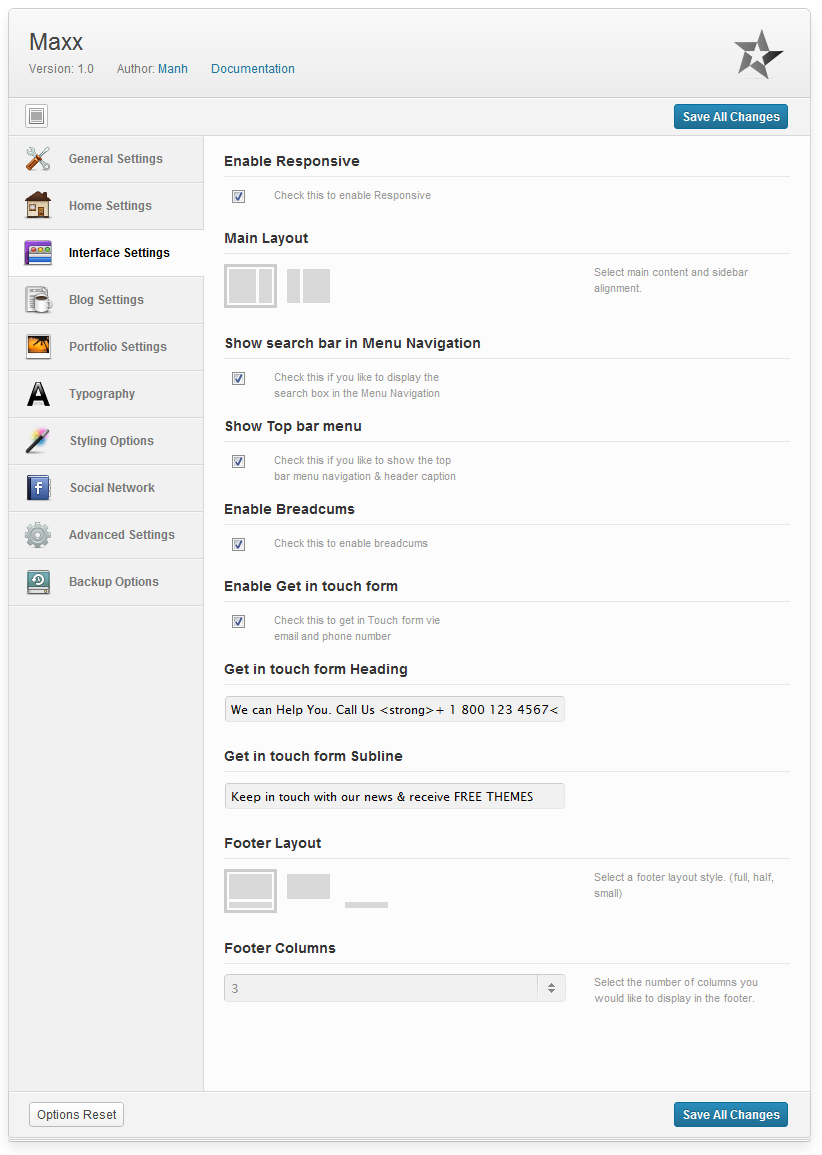Disable the Enable Breadcums checkbox
This screenshot has height=1155, width=822.
point(239,544)
